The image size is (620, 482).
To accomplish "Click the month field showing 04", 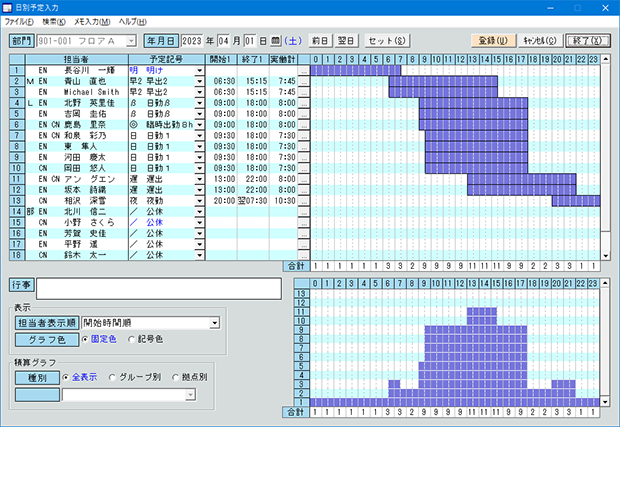I will pos(223,41).
